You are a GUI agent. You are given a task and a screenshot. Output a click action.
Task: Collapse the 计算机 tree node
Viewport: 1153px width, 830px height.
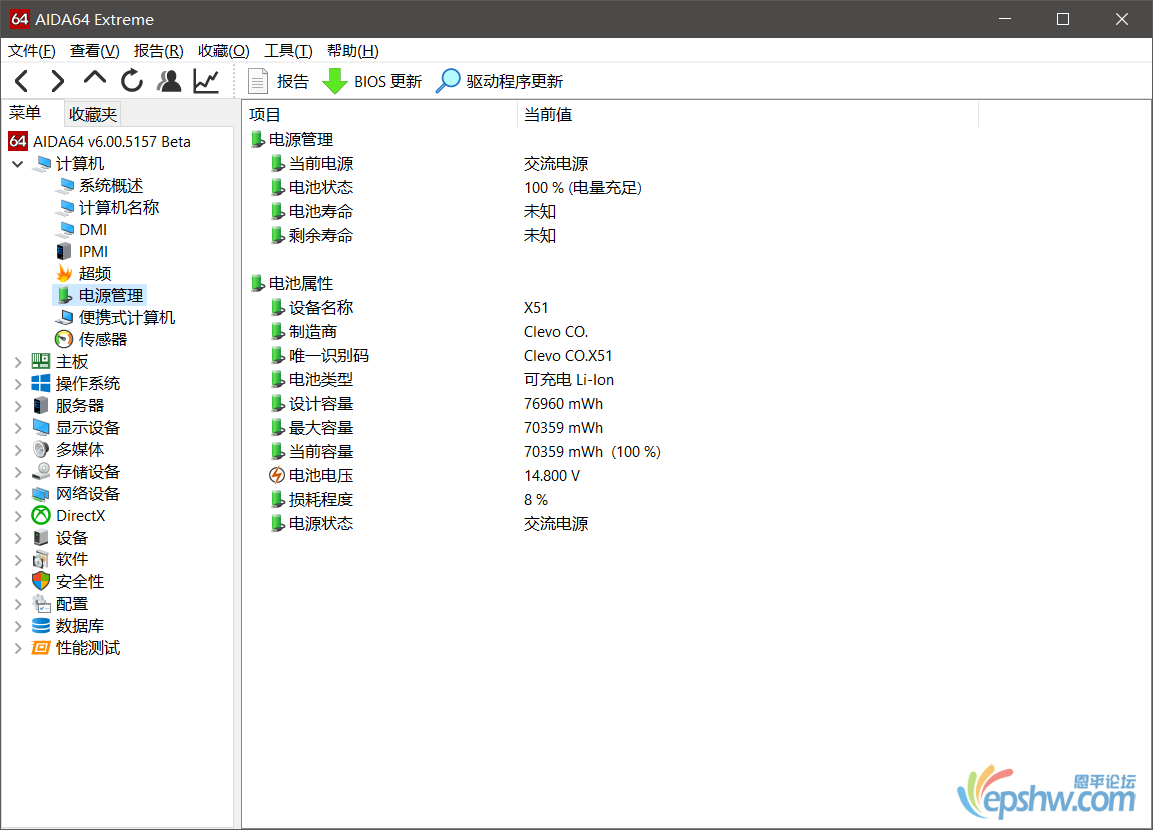[x=18, y=163]
